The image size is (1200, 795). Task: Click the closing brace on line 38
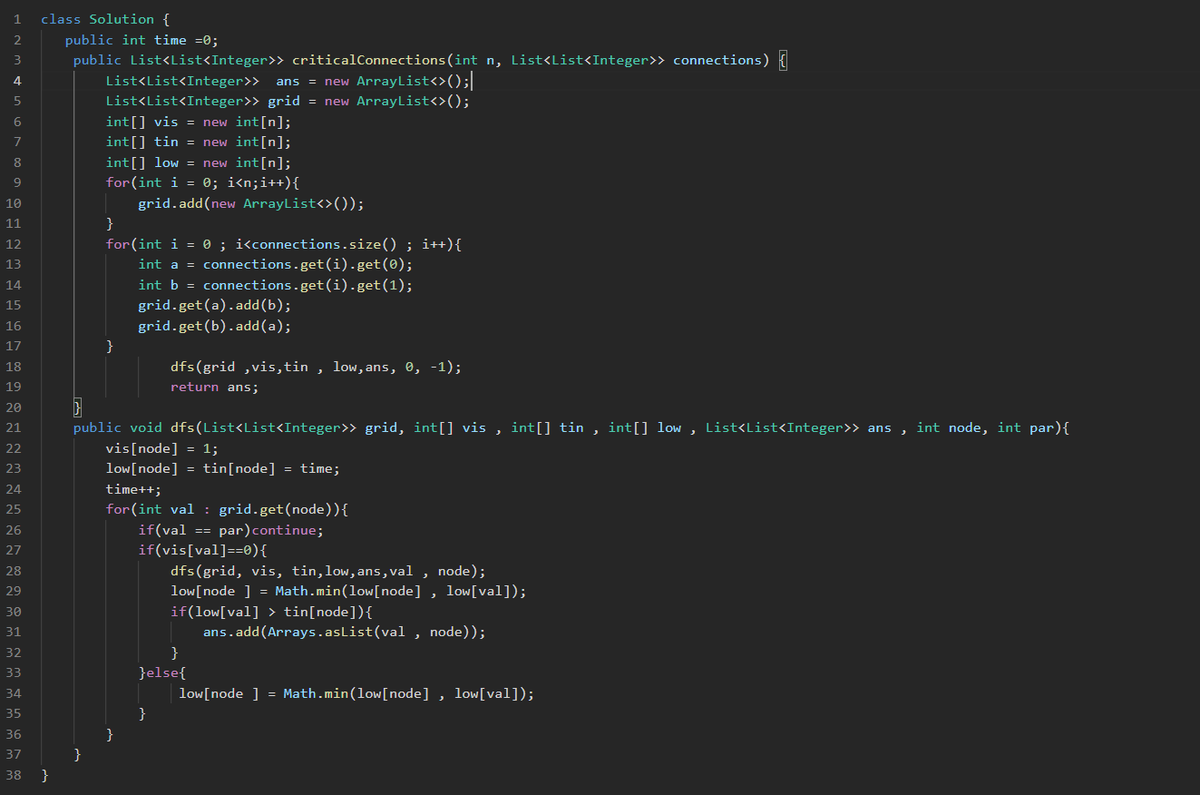(x=46, y=774)
